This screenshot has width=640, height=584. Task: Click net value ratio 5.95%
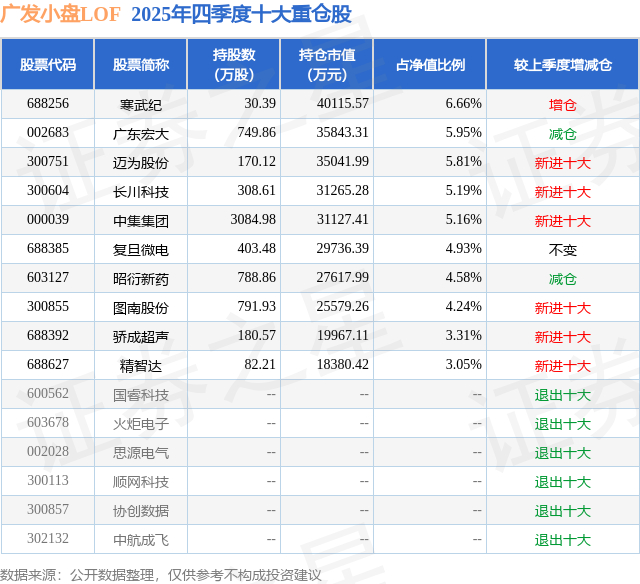click(x=464, y=133)
